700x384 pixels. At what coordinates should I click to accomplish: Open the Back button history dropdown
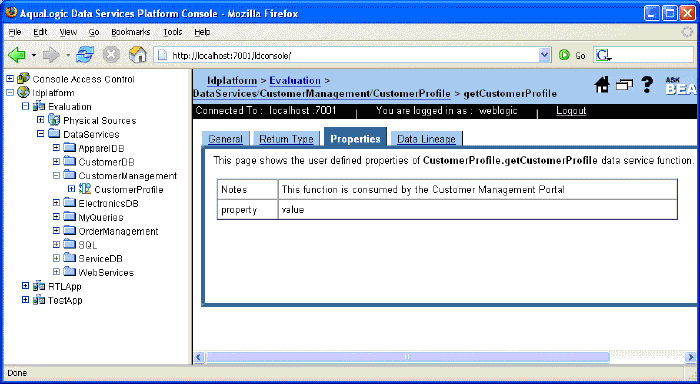[x=34, y=55]
